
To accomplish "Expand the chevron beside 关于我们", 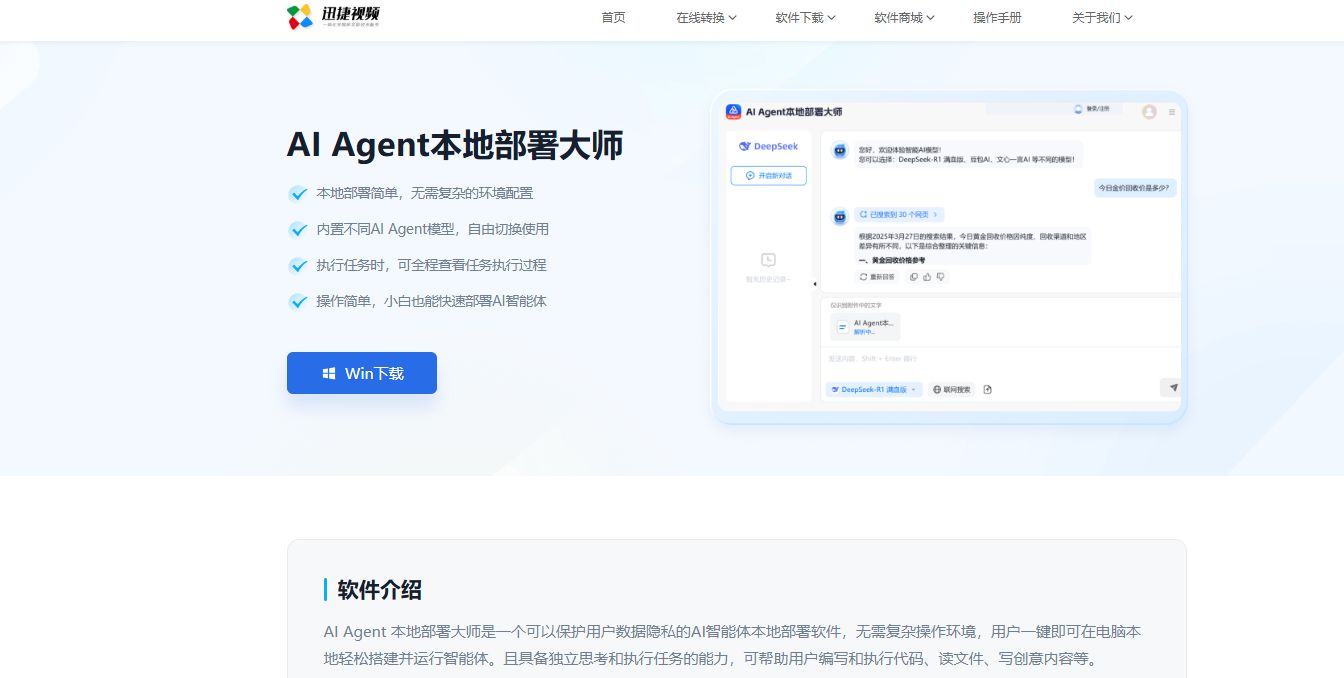I will pyautogui.click(x=1128, y=18).
